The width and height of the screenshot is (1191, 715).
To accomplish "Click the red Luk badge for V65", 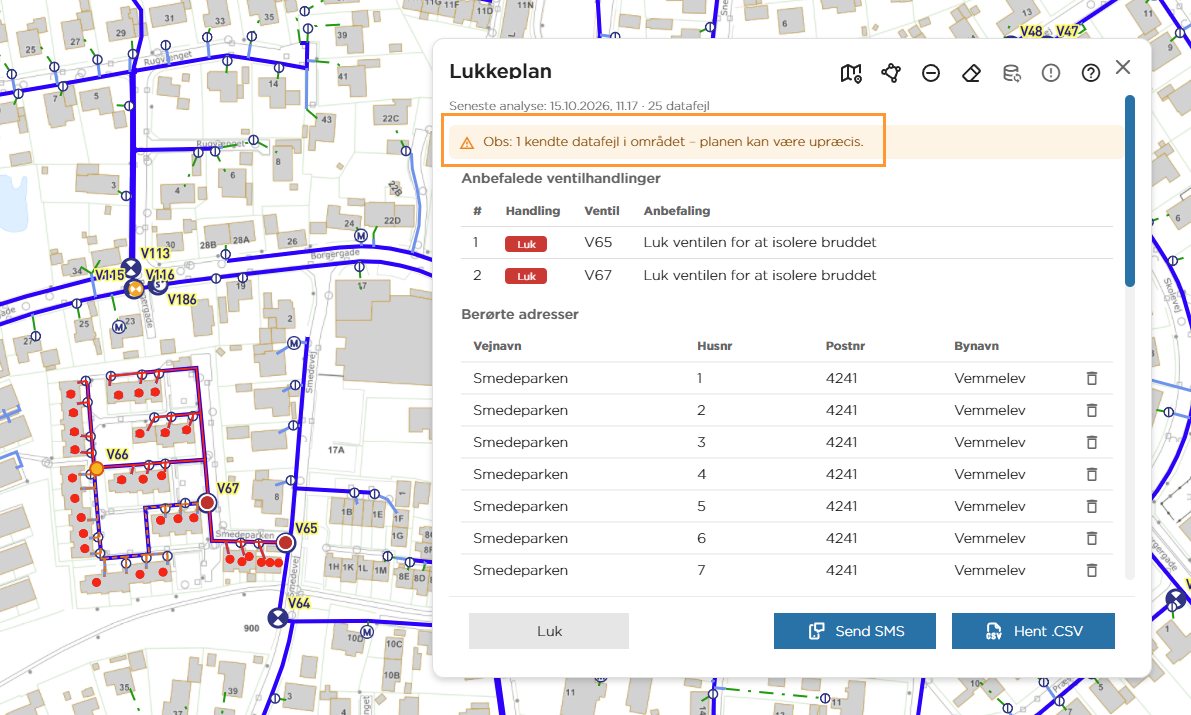I will tap(526, 244).
